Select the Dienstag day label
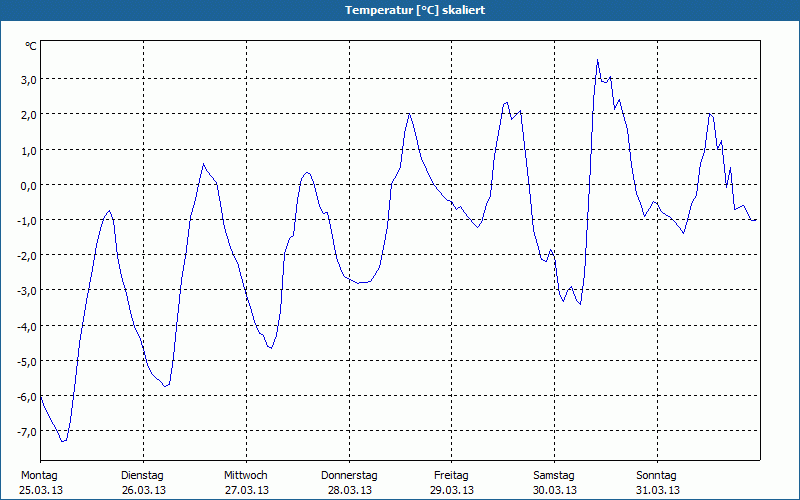 click(142, 475)
